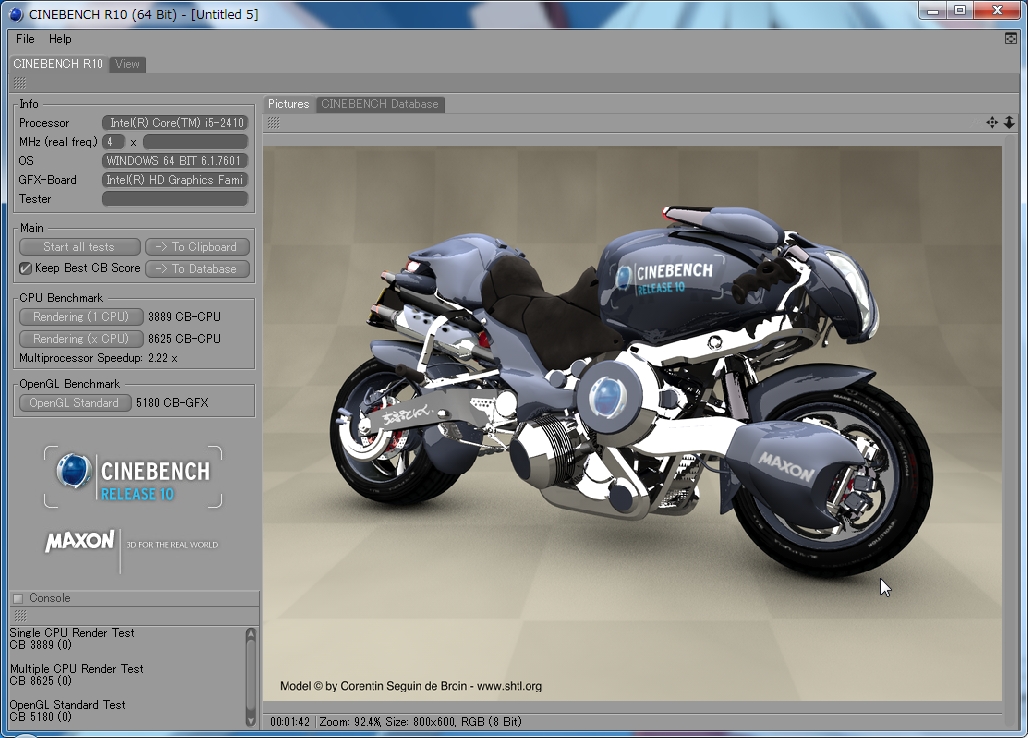
Task: Open the CINEBENCH Database tab
Action: pyautogui.click(x=380, y=104)
